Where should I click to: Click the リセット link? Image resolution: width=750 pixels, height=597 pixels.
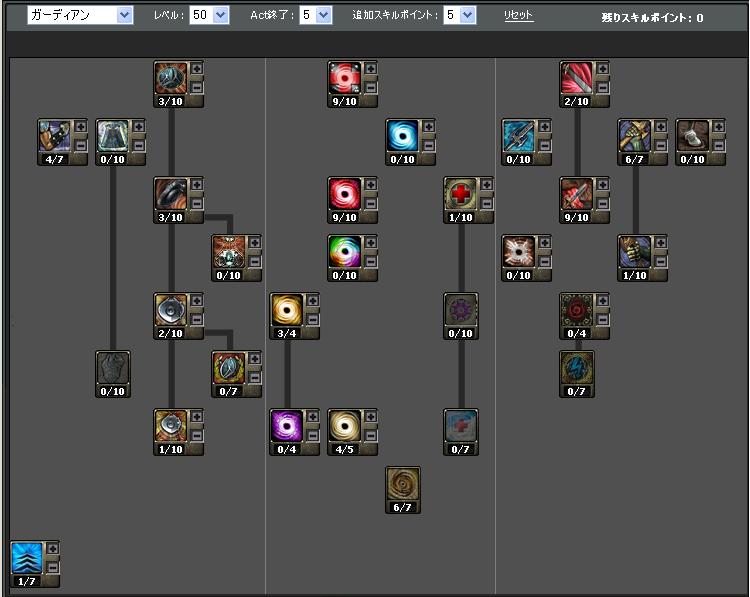(518, 15)
